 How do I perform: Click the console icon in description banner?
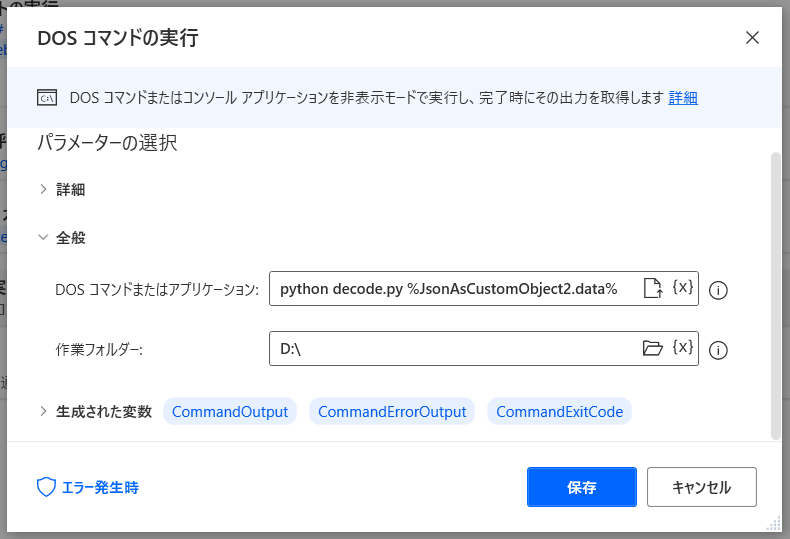pyautogui.click(x=47, y=98)
